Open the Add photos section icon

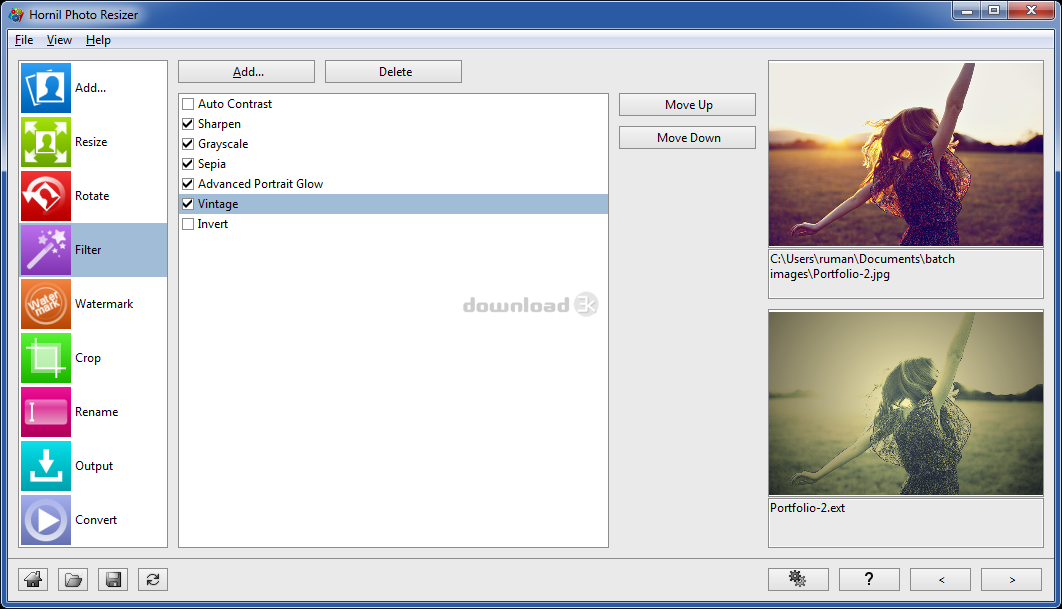coord(46,88)
